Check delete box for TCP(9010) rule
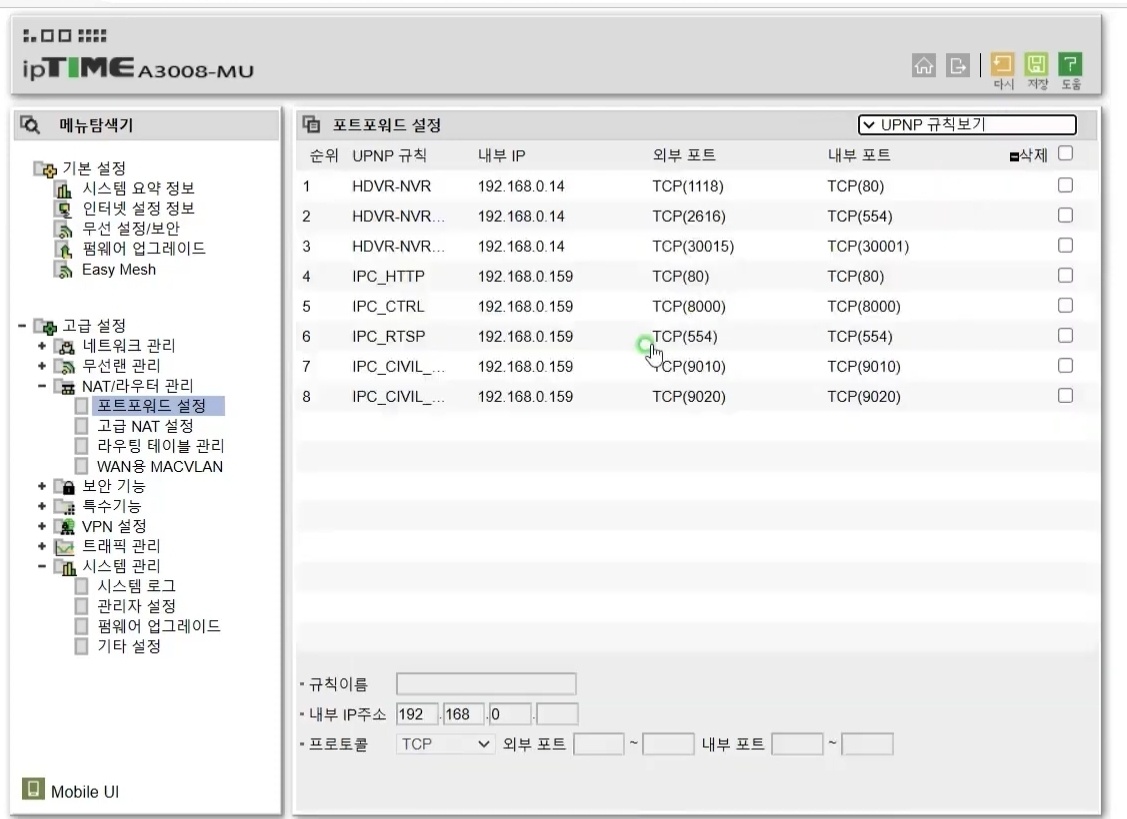The image size is (1127, 819). pyautogui.click(x=1066, y=366)
